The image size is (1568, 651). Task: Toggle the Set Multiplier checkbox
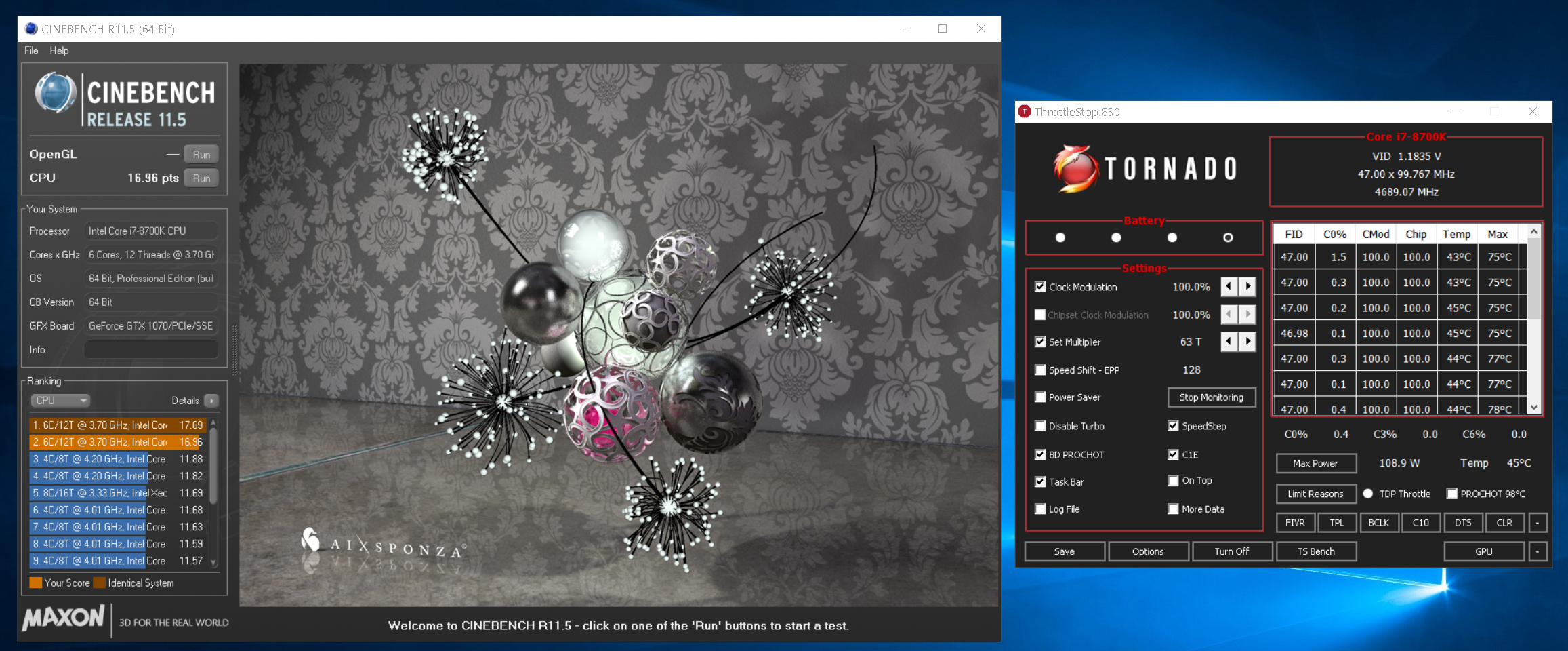pyautogui.click(x=1040, y=342)
